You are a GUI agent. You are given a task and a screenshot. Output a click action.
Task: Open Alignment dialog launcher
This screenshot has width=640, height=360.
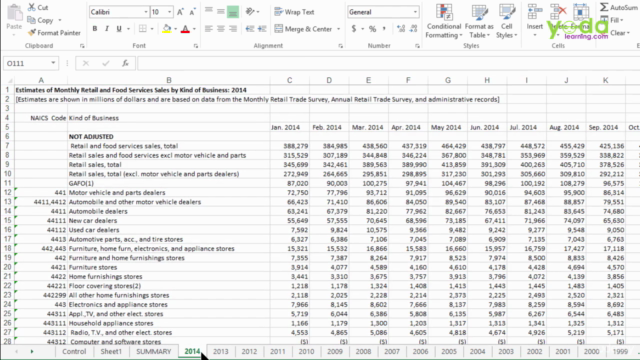pyautogui.click(x=341, y=46)
